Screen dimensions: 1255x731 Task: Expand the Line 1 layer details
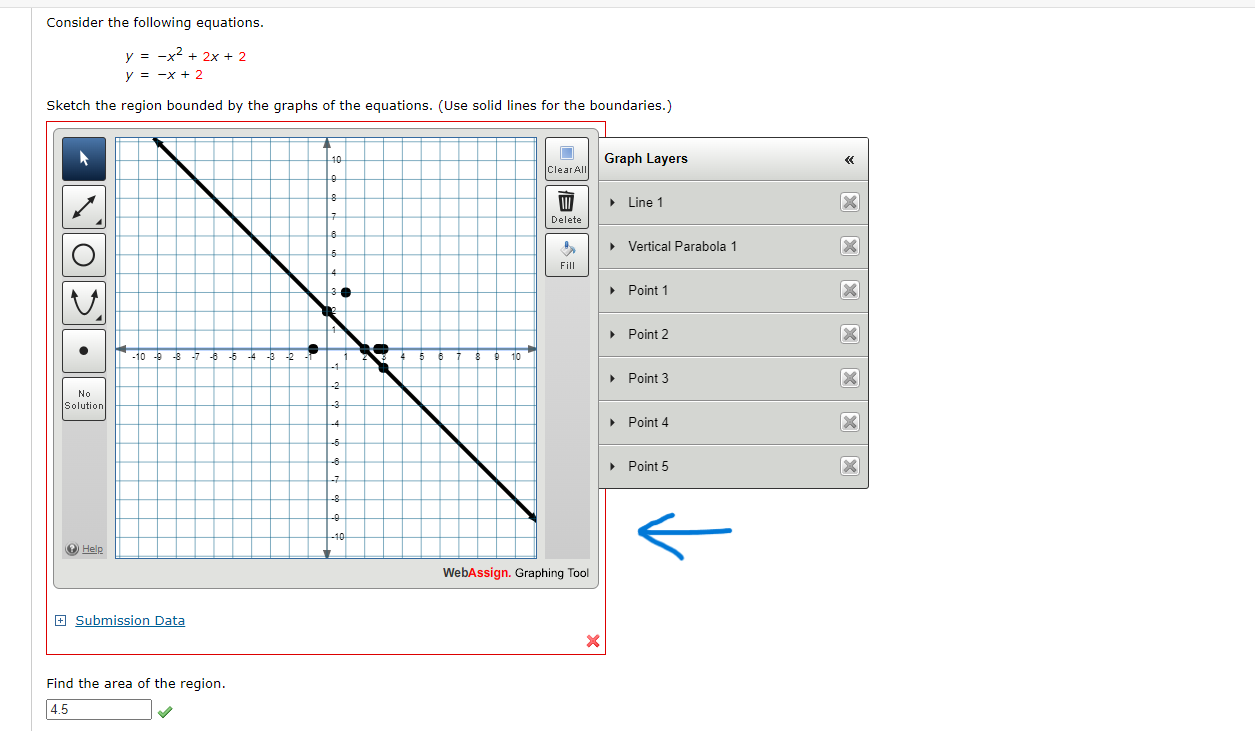611,202
